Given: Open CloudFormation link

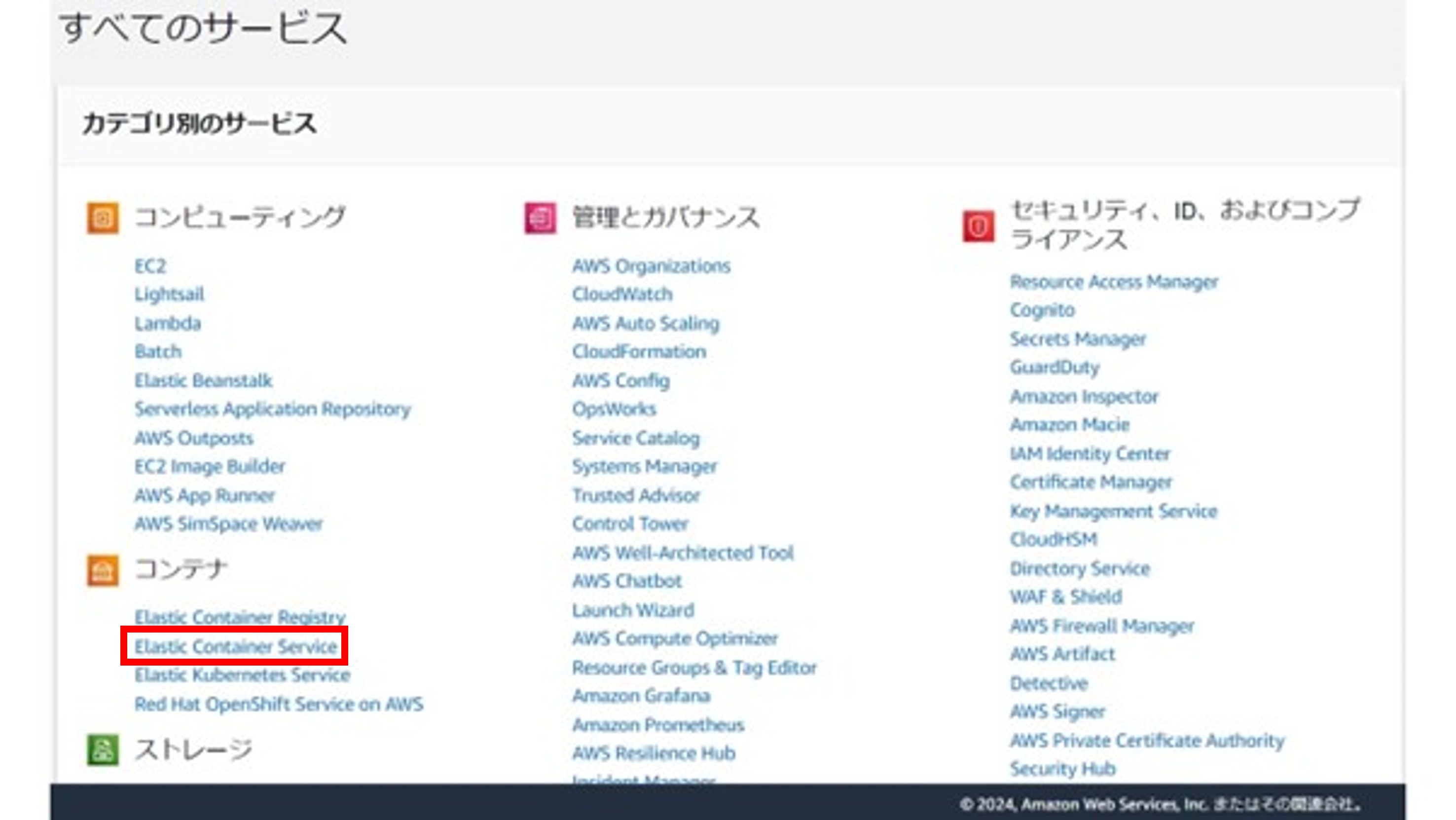Looking at the screenshot, I should [x=639, y=352].
